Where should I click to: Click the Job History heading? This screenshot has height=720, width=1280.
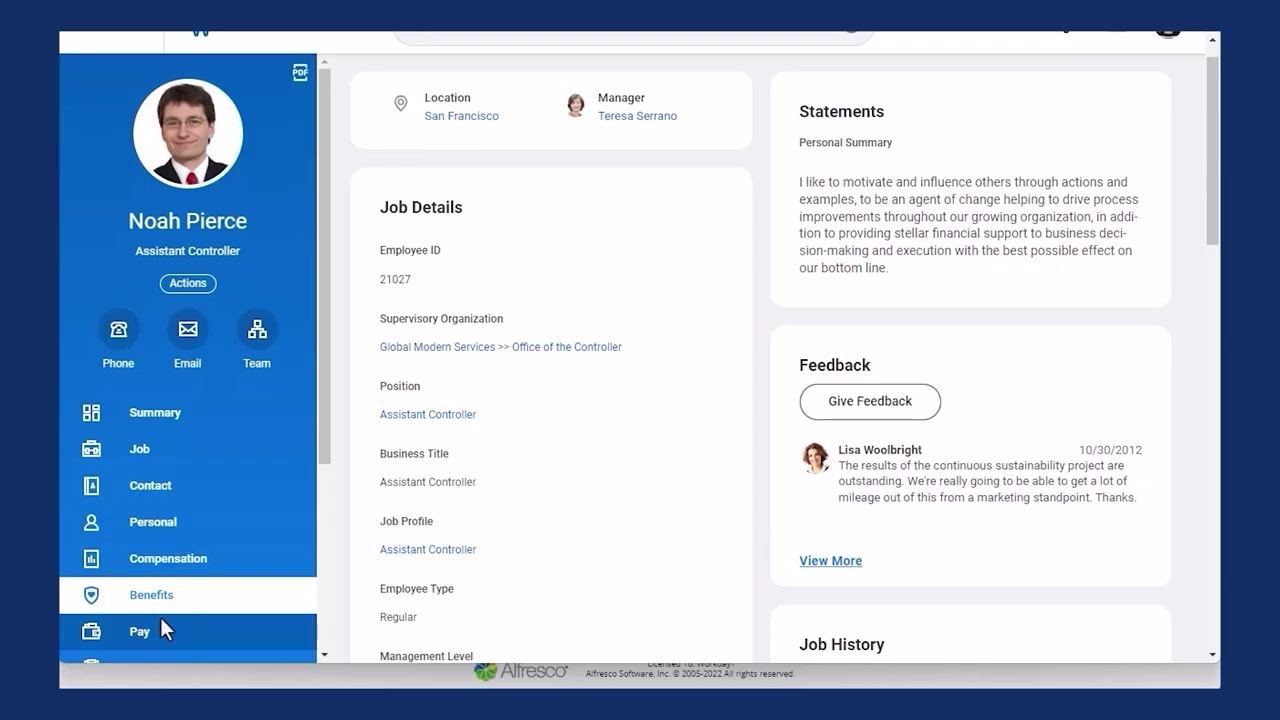[x=842, y=645]
